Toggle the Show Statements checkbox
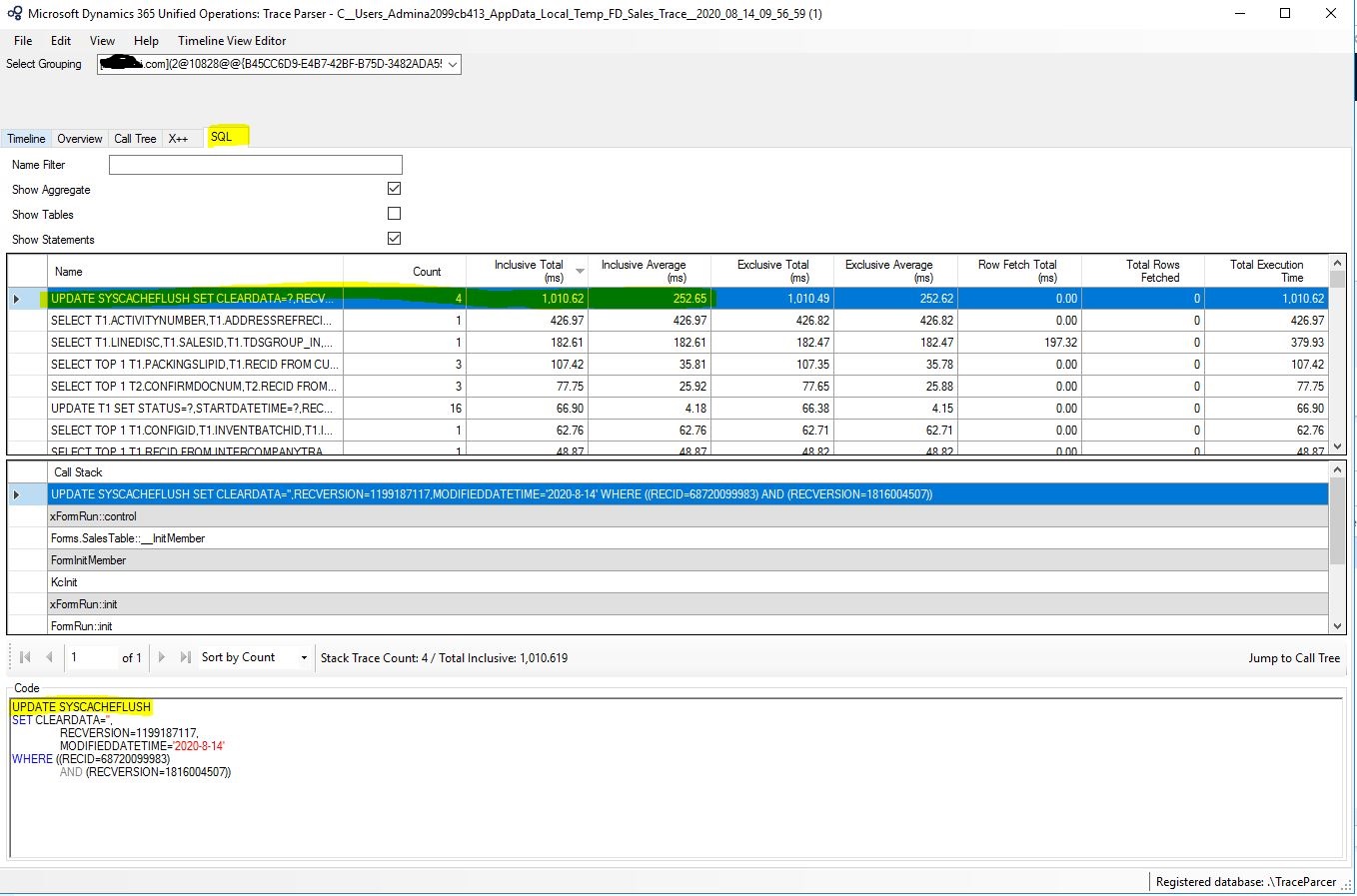The image size is (1357, 896). coord(394,239)
